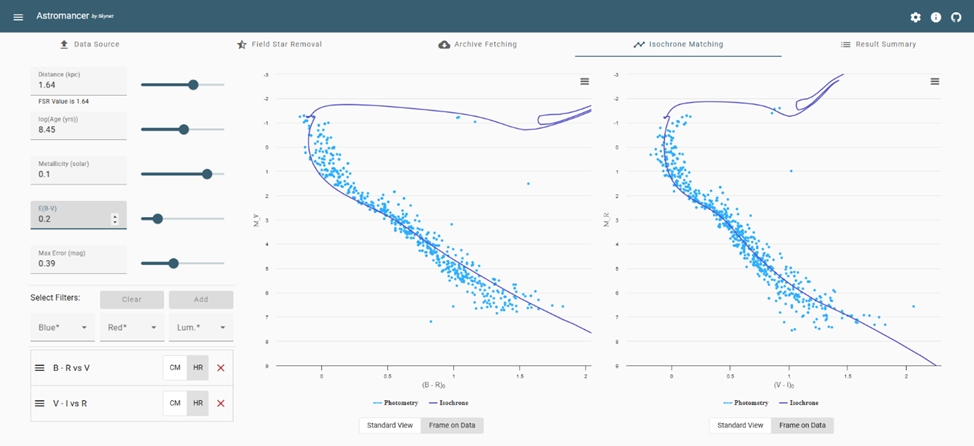Viewport: 974px width, 446px height.
Task: Select the Isochrone Matching tab
Action: 678,45
